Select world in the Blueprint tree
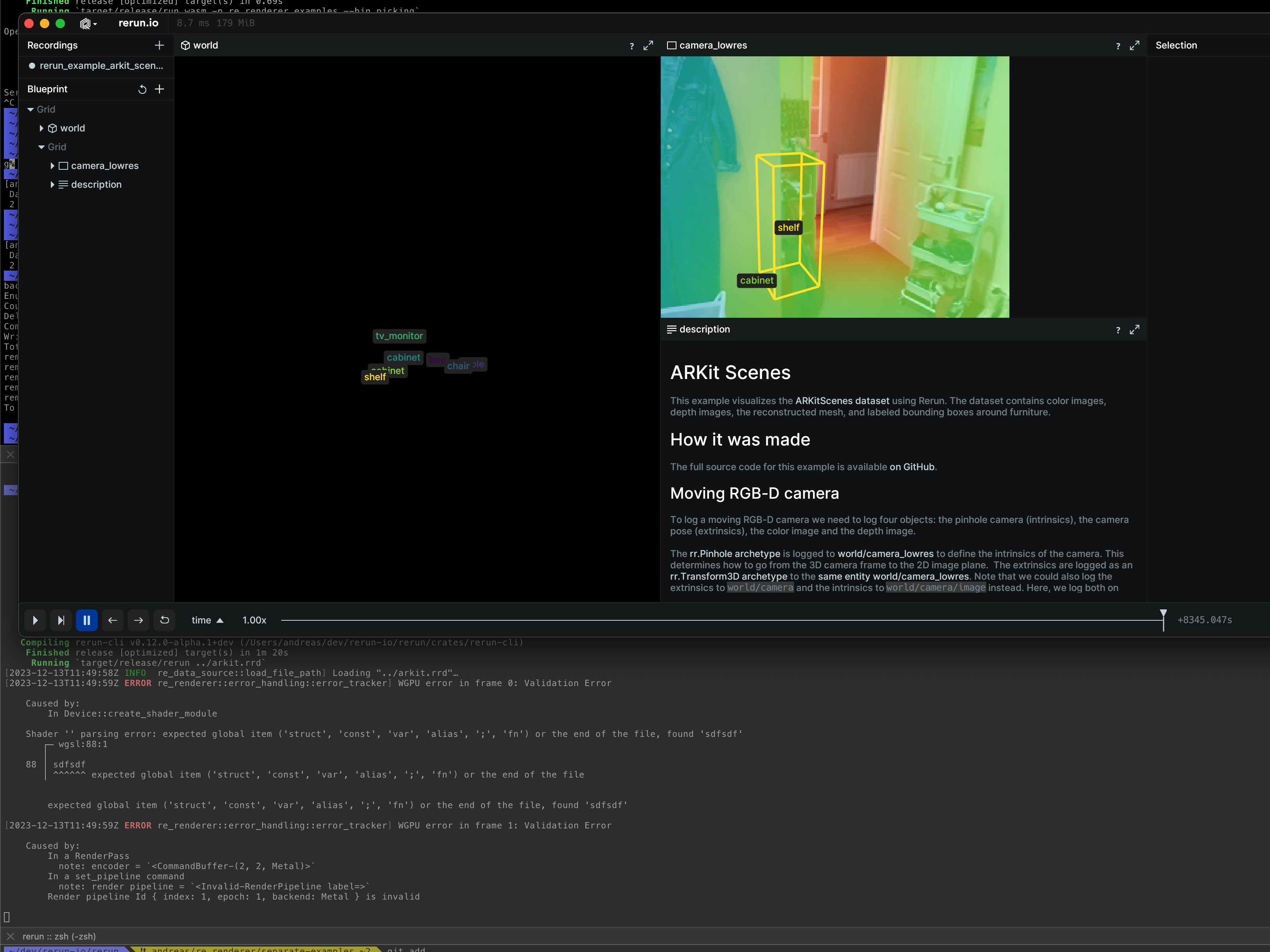This screenshot has width=1270, height=952. 72,129
